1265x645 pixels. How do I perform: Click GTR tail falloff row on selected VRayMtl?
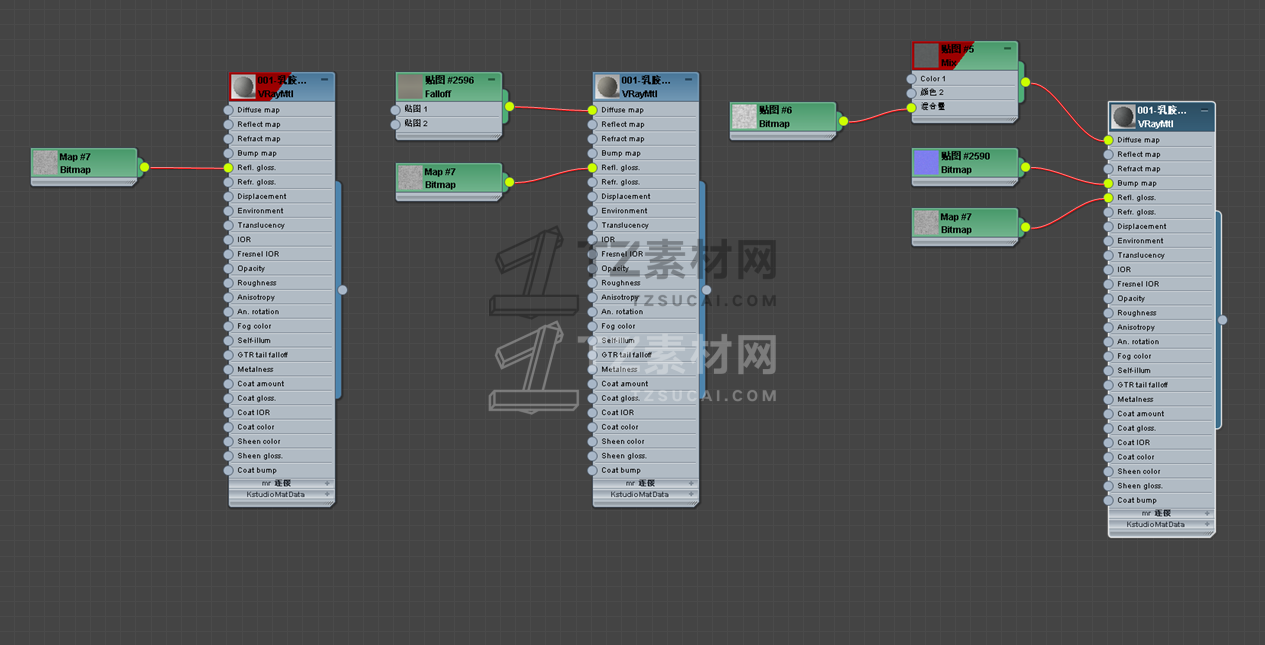click(1160, 385)
